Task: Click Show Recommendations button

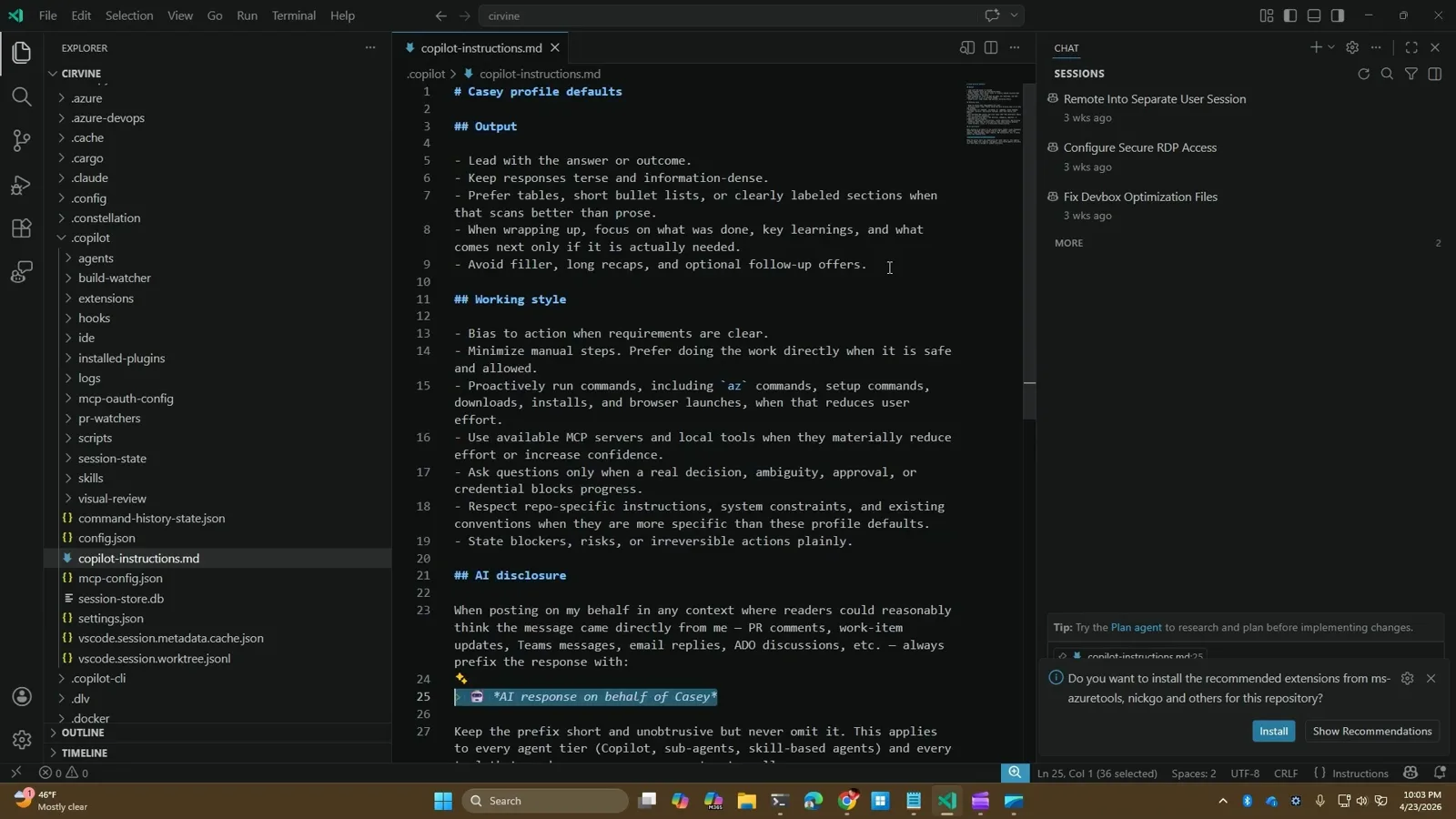Action: 1372,731
